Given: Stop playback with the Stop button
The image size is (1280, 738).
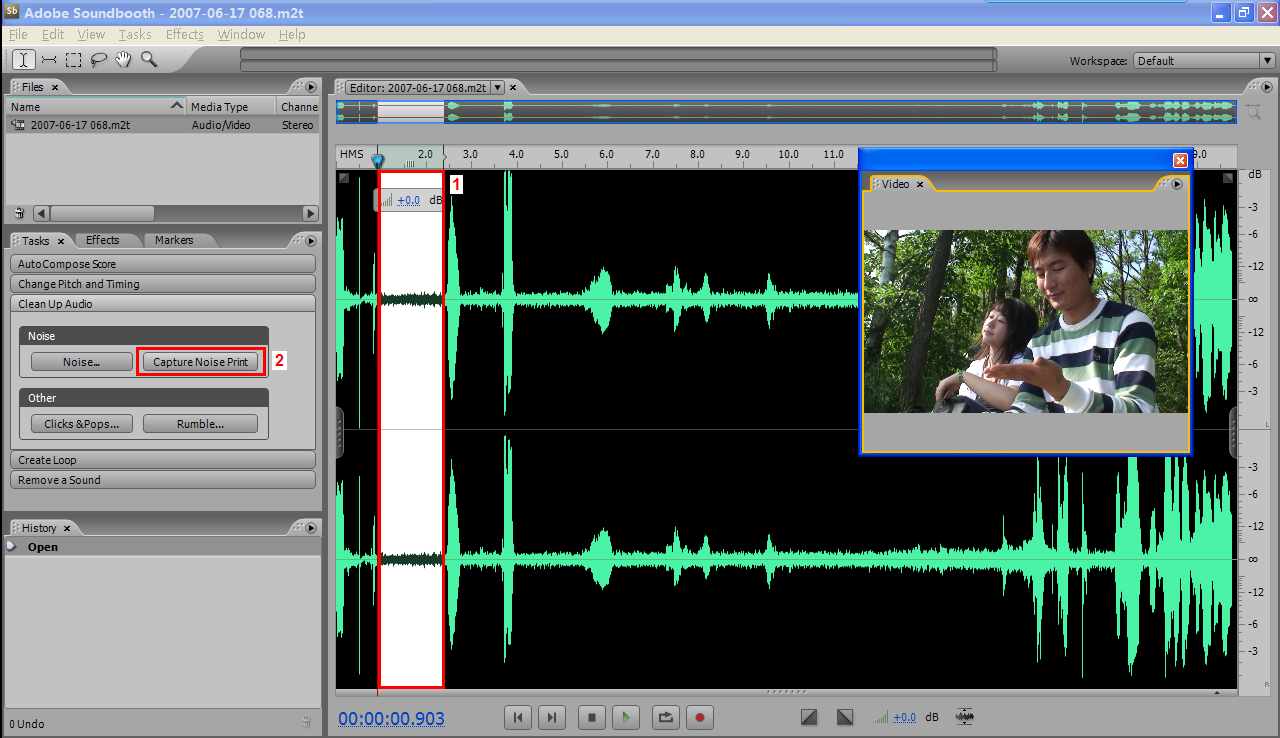Looking at the screenshot, I should 592,717.
